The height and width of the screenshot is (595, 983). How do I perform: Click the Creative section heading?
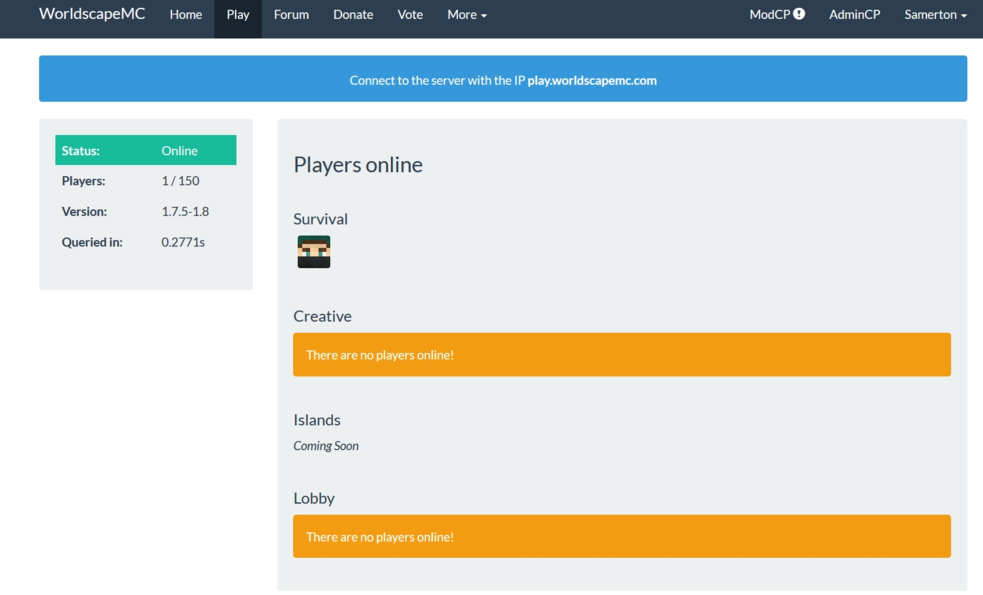point(322,316)
